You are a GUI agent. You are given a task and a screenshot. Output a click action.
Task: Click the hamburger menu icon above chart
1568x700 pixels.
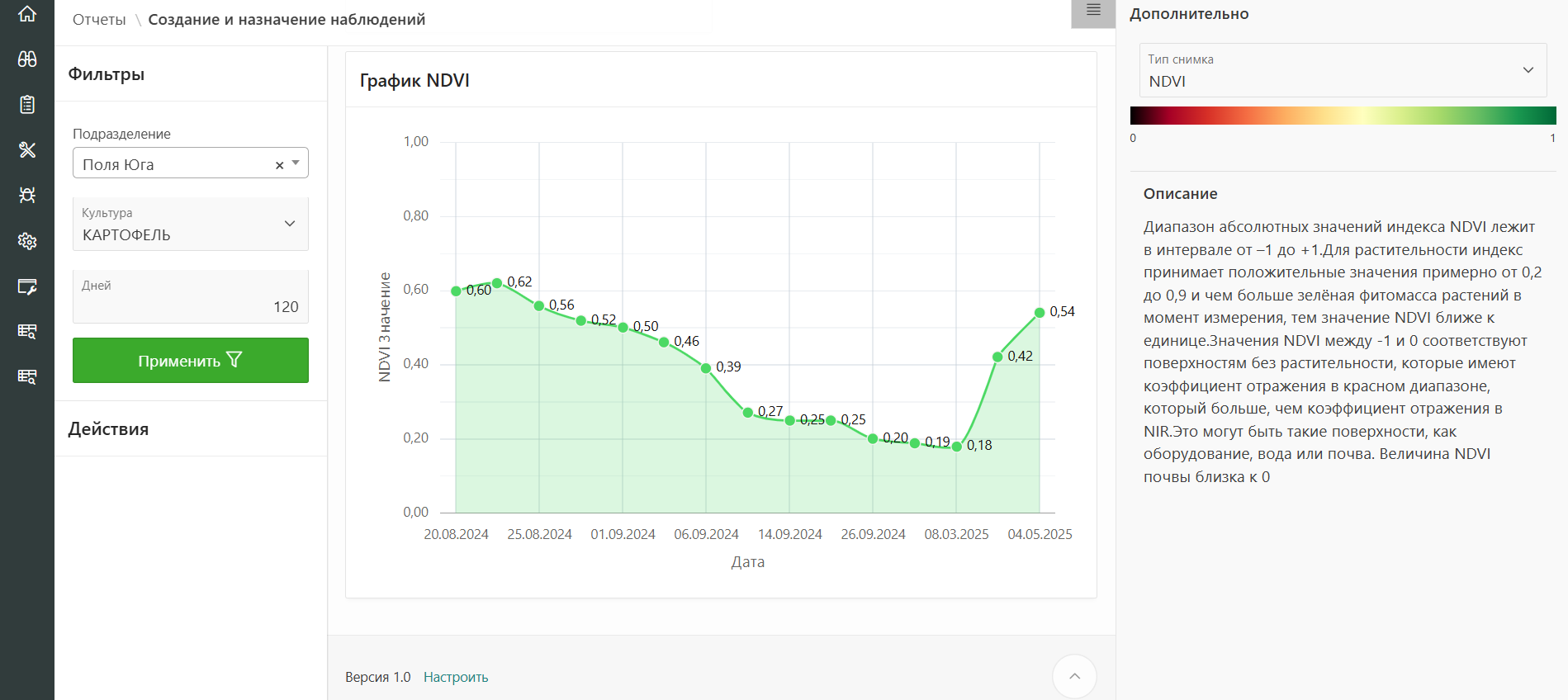pos(1093,11)
